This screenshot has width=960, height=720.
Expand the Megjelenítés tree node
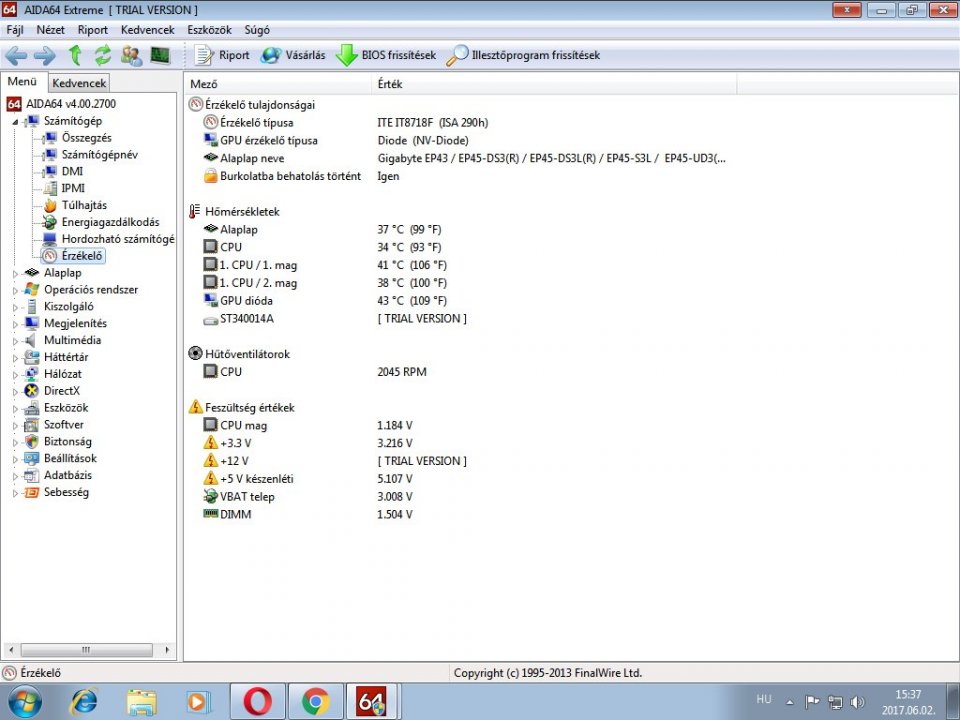click(15, 324)
